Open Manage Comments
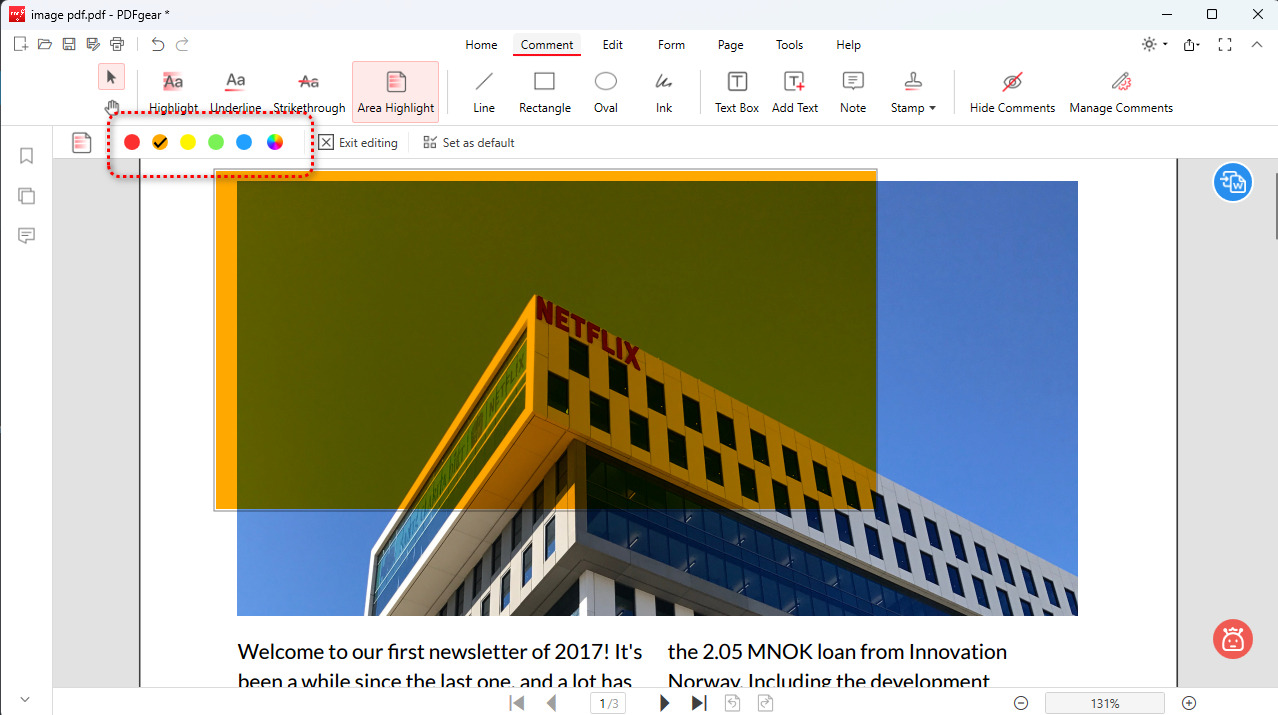This screenshot has height=715, width=1278. [x=1121, y=93]
